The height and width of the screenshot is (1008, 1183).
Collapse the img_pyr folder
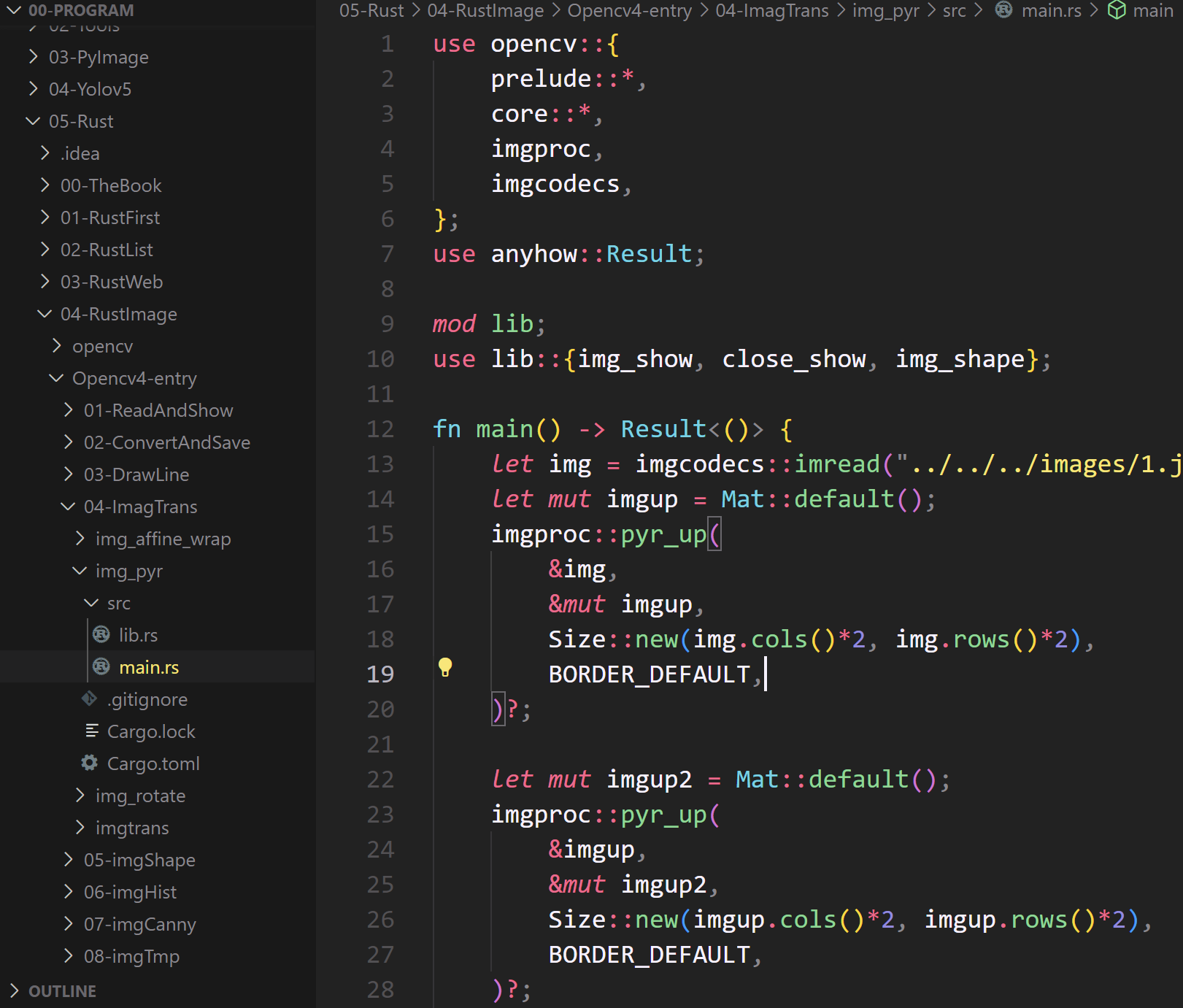80,571
